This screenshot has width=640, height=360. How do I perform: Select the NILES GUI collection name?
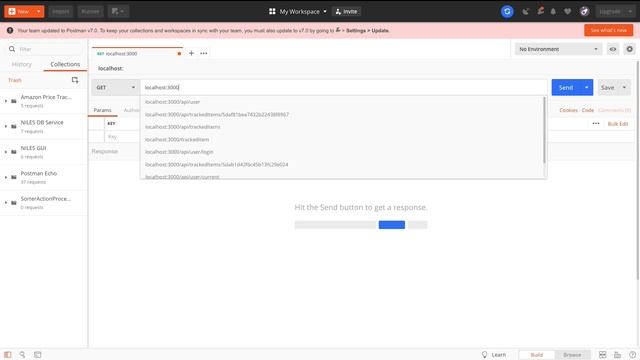pos(33,148)
